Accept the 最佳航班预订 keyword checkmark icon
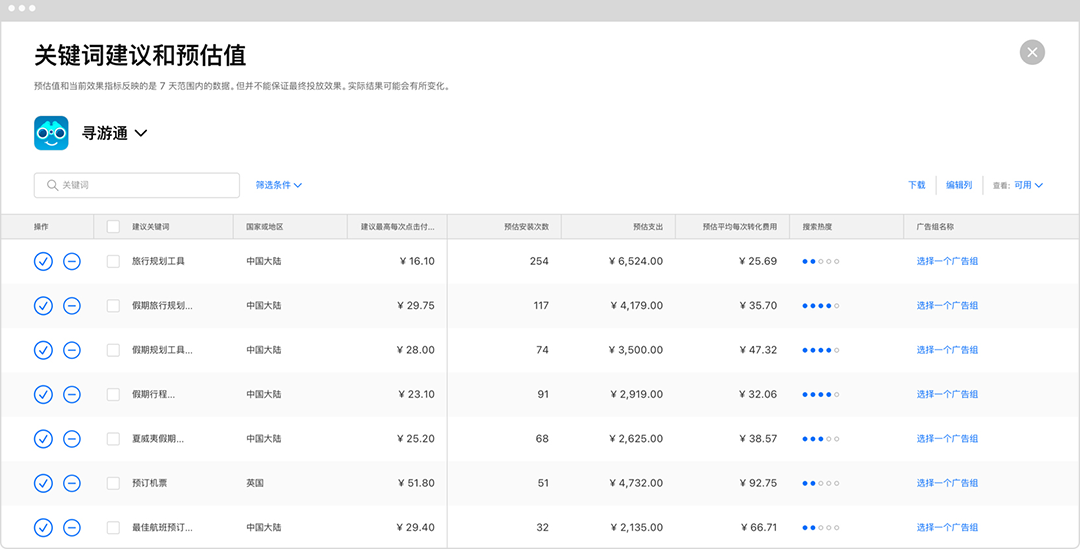 click(43, 528)
